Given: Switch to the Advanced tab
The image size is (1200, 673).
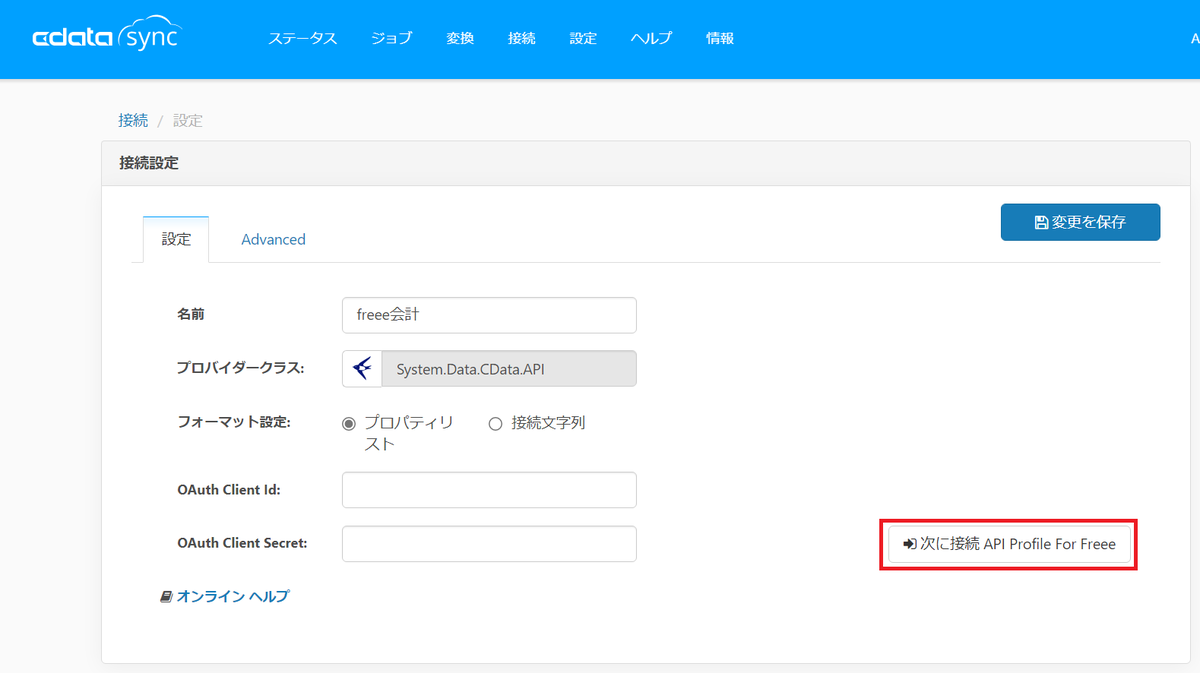Looking at the screenshot, I should (x=273, y=239).
